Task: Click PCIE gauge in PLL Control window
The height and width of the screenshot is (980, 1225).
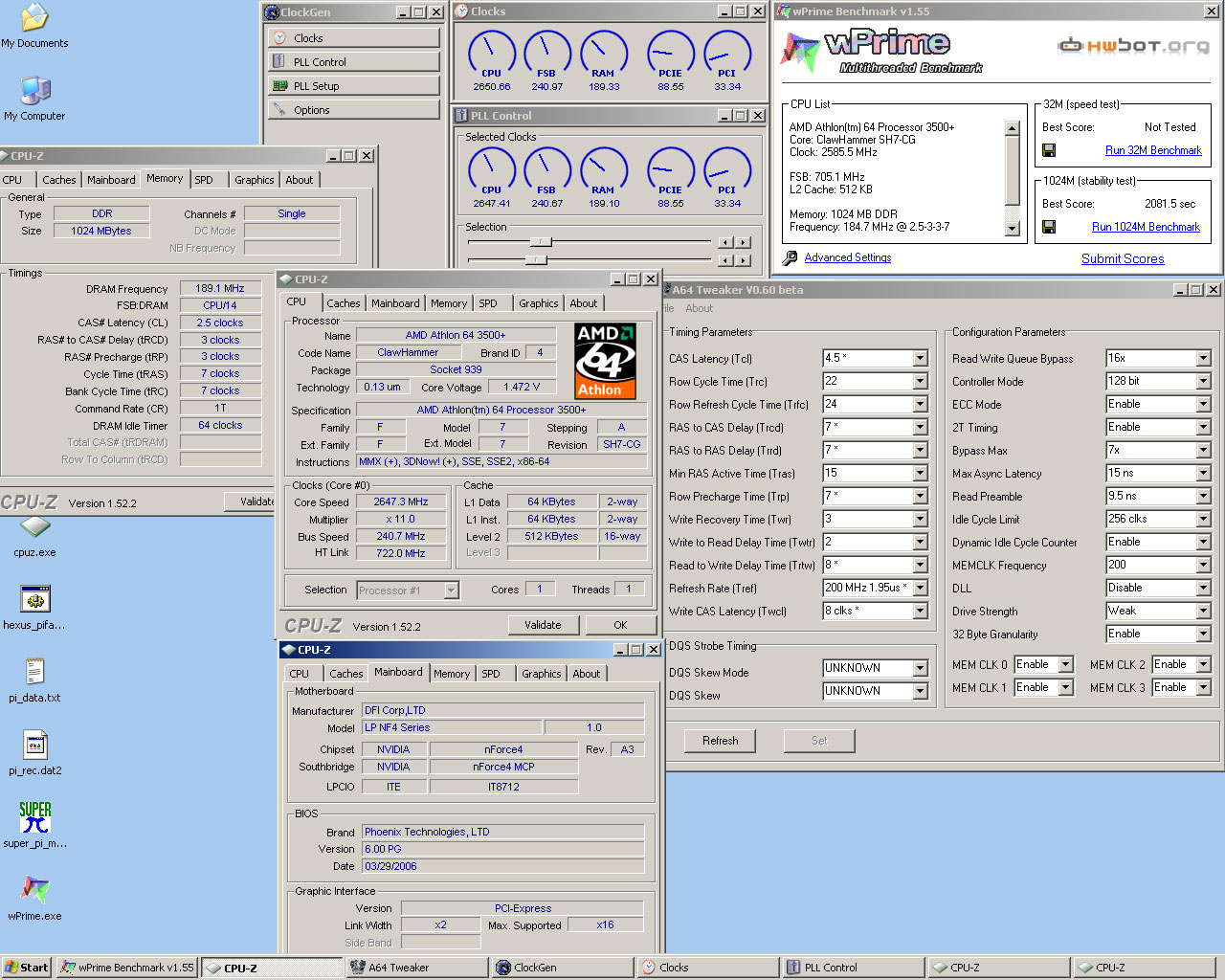Action: (x=671, y=169)
